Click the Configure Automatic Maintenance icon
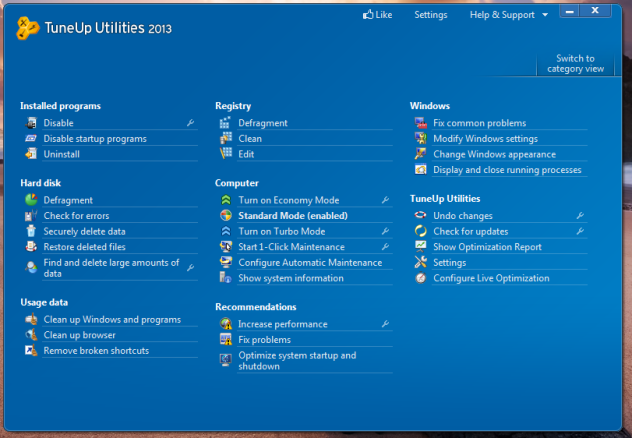 tap(226, 262)
